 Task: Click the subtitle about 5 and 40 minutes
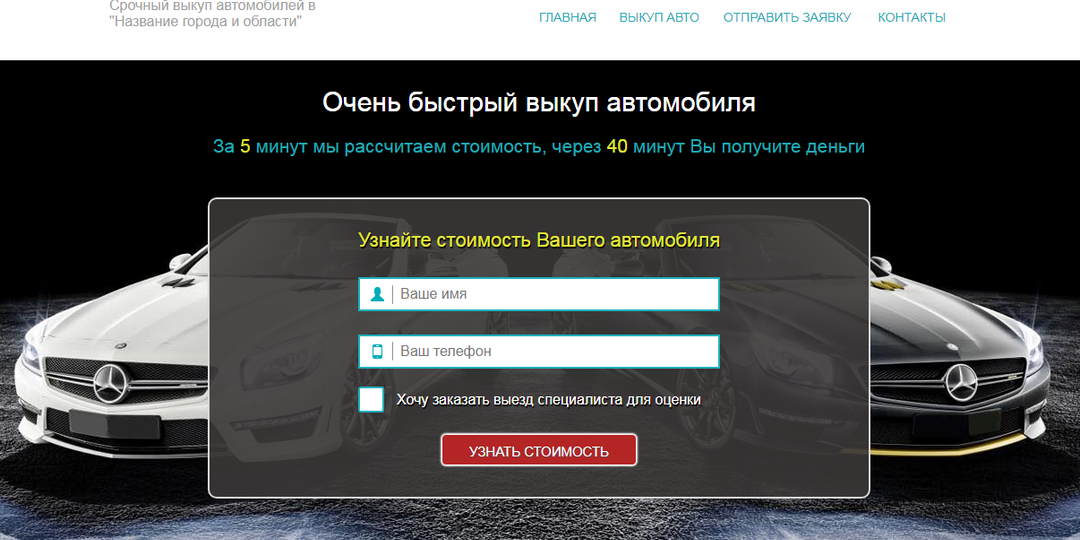[x=539, y=147]
